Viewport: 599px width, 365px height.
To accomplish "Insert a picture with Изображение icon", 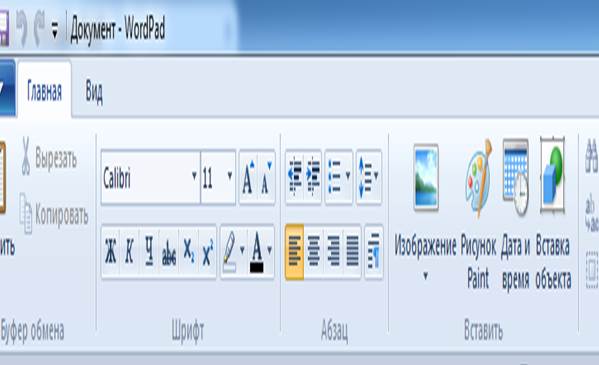I will point(426,178).
